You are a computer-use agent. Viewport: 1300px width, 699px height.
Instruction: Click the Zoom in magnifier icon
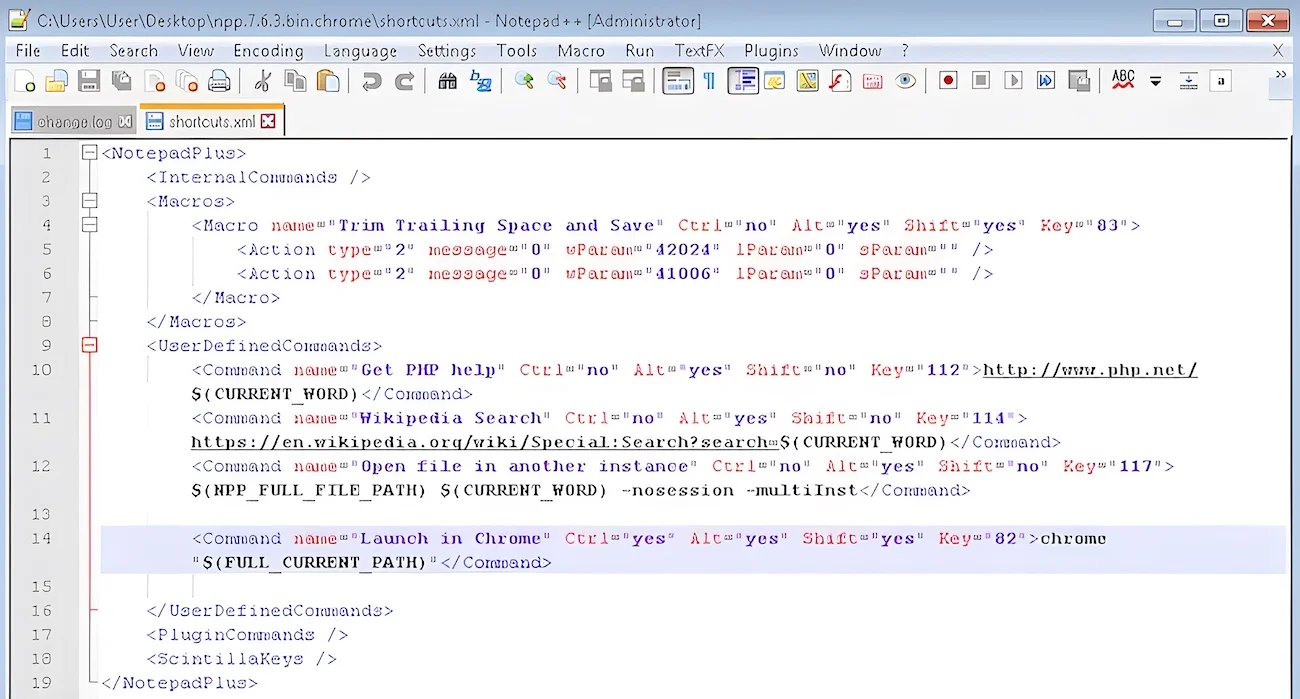pyautogui.click(x=524, y=81)
